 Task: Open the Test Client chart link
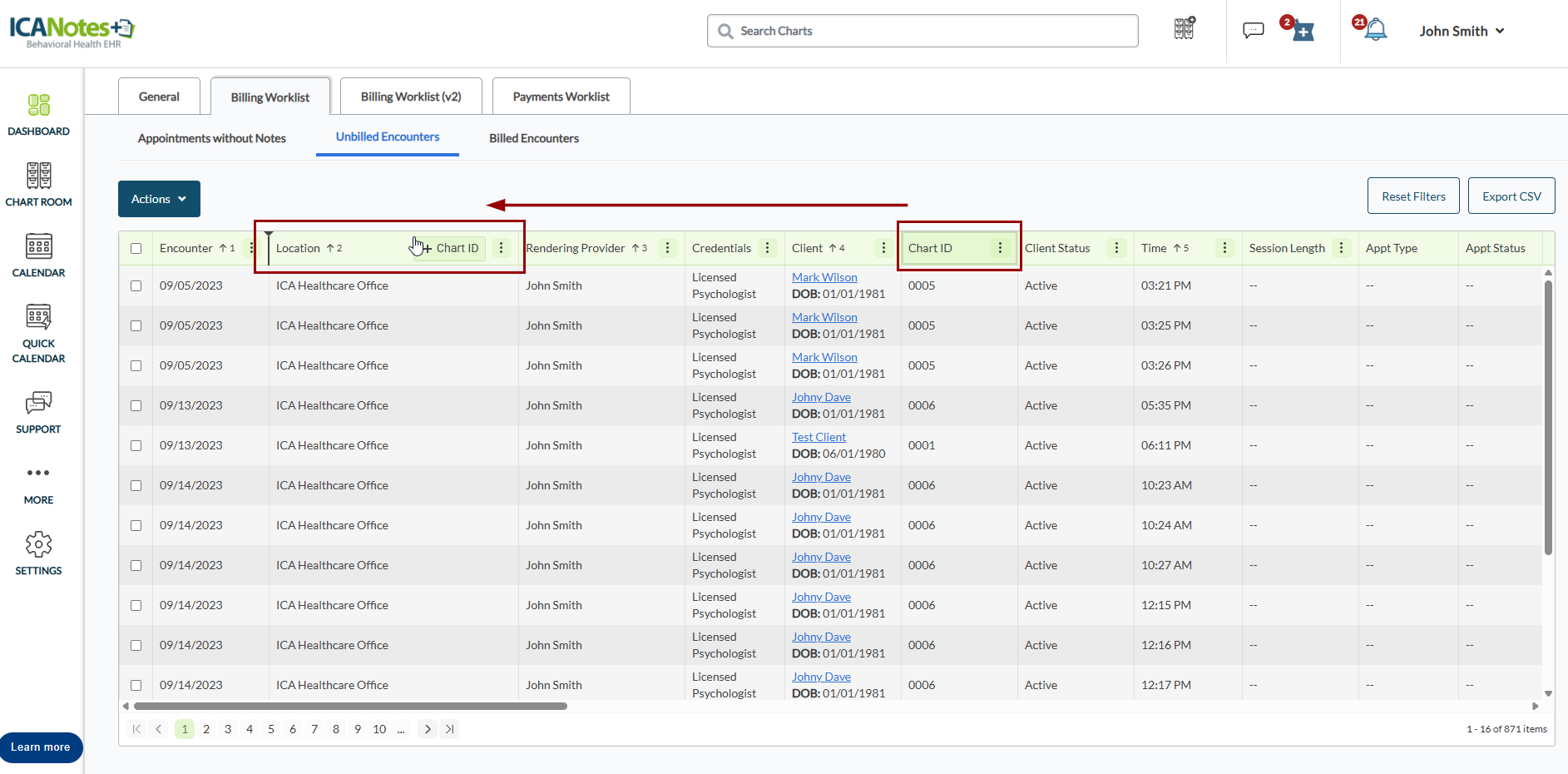click(819, 437)
